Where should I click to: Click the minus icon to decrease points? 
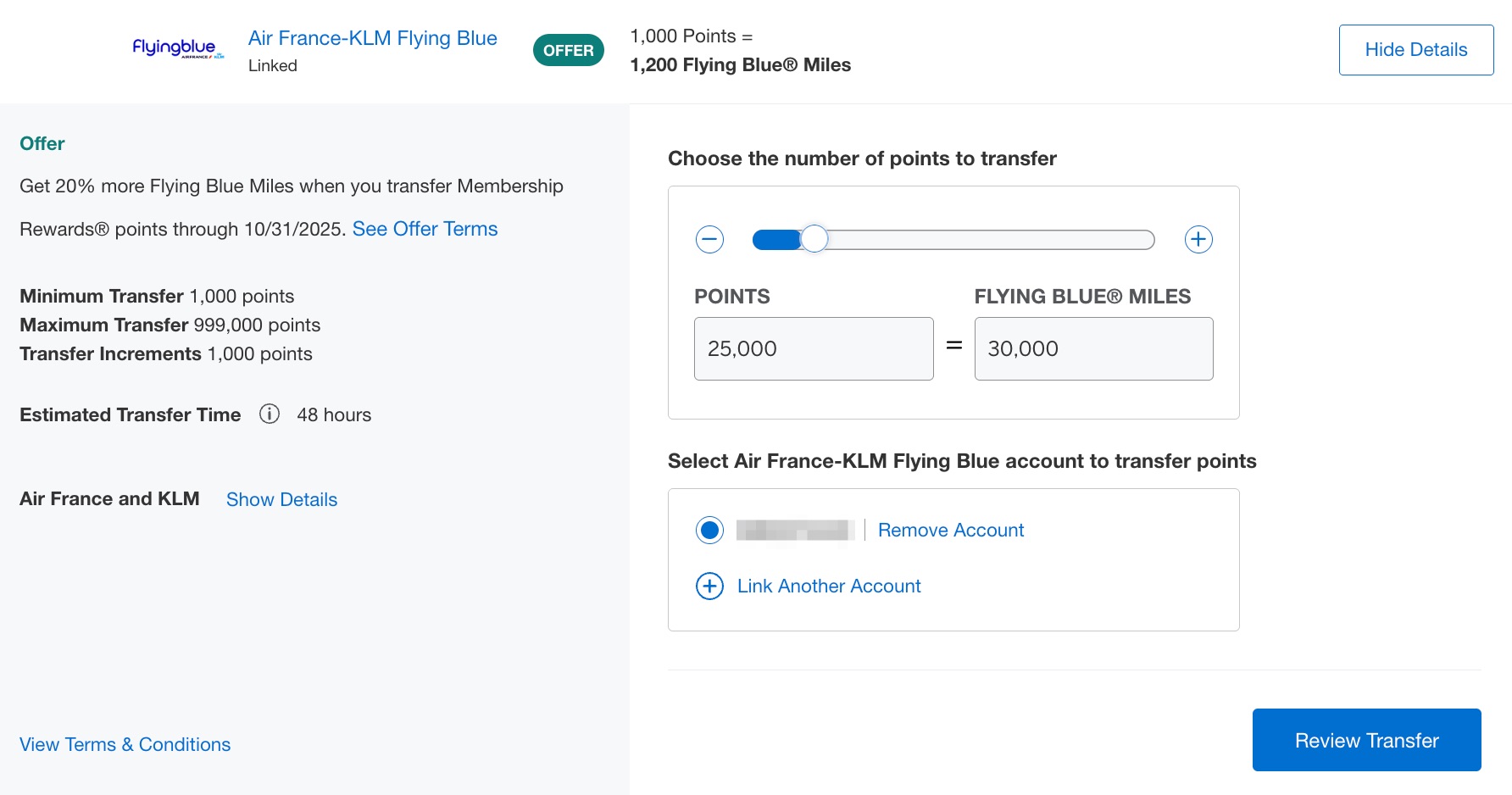[x=709, y=240]
